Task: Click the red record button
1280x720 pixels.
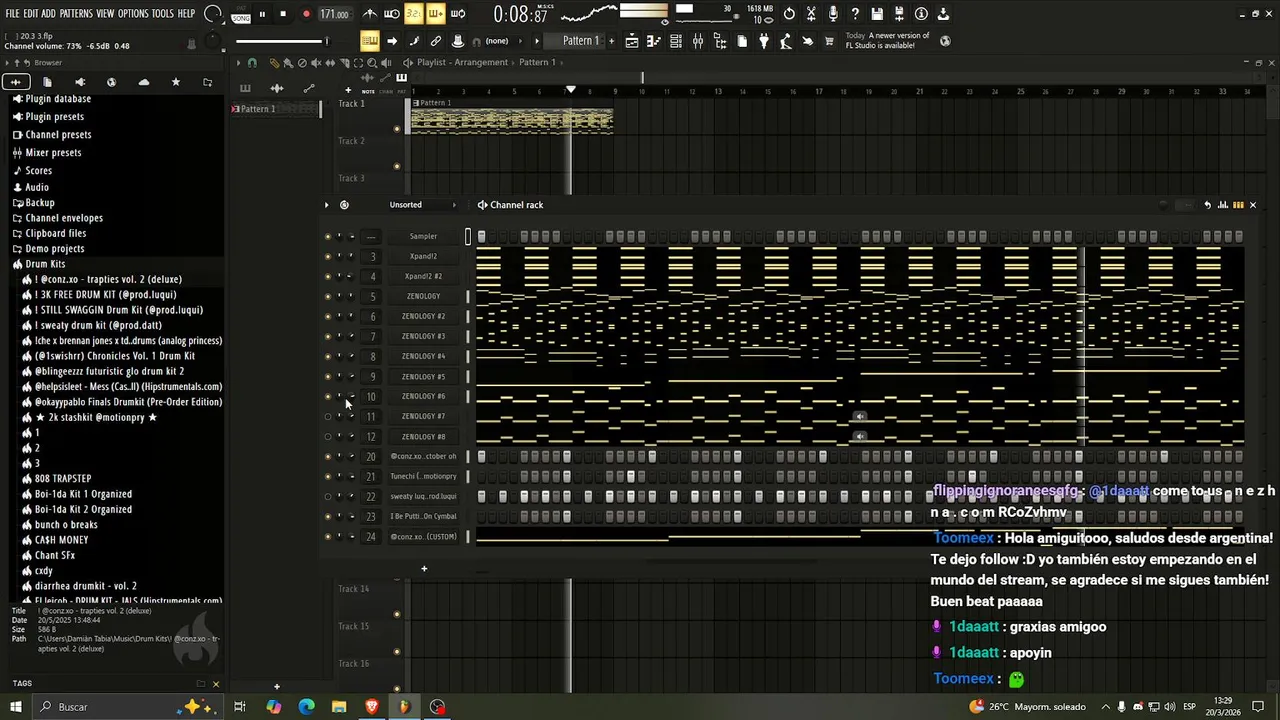Action: [305, 14]
